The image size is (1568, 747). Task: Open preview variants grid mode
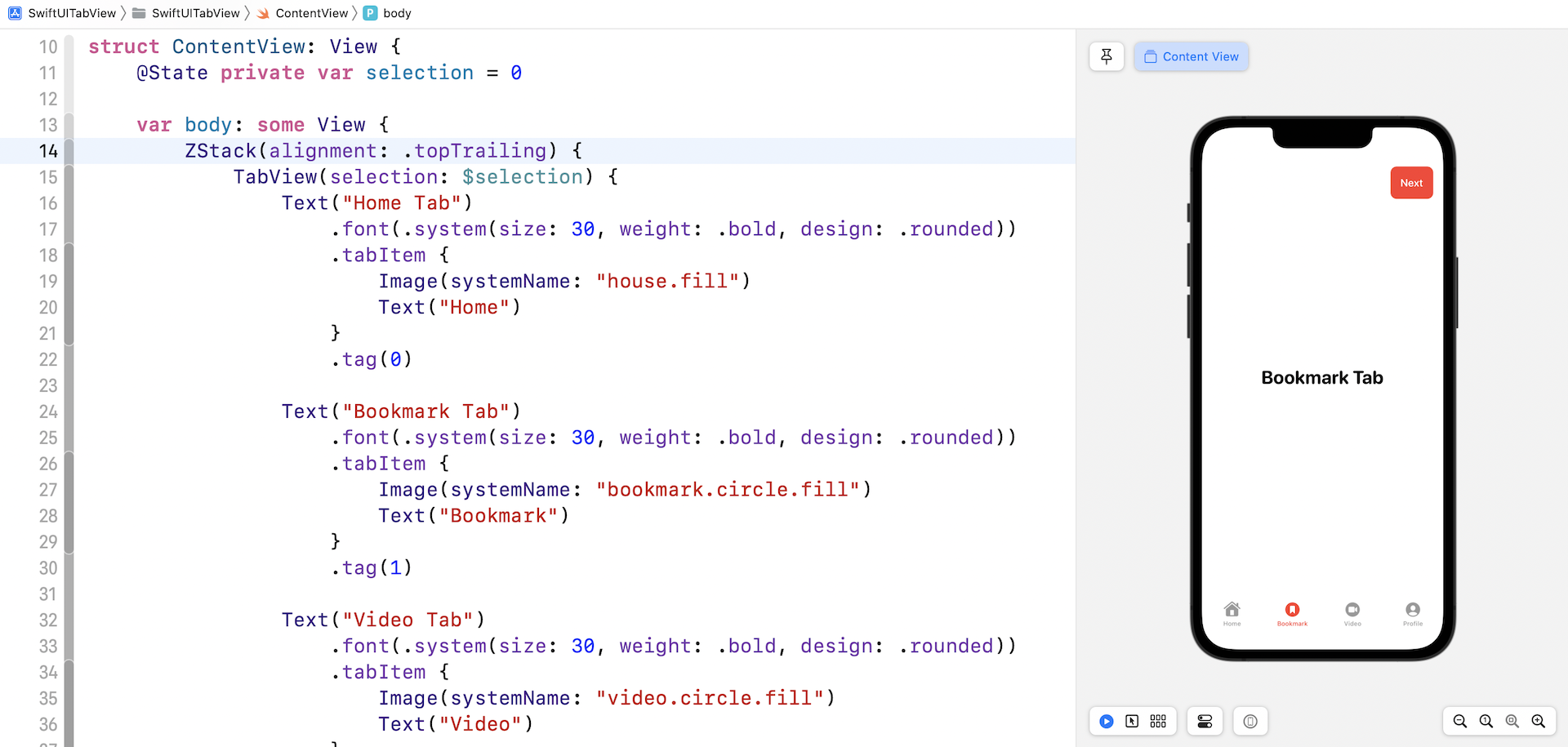[x=1158, y=721]
